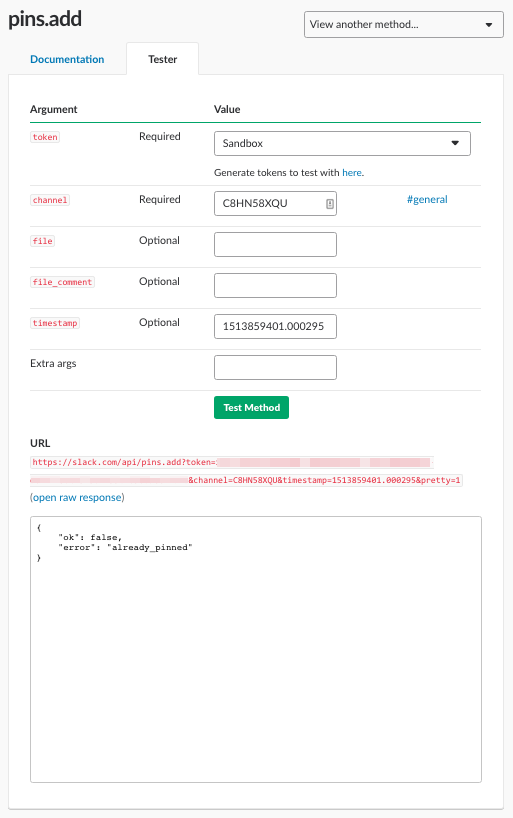
Task: Focus the channel input field
Action: pyautogui.click(x=275, y=203)
